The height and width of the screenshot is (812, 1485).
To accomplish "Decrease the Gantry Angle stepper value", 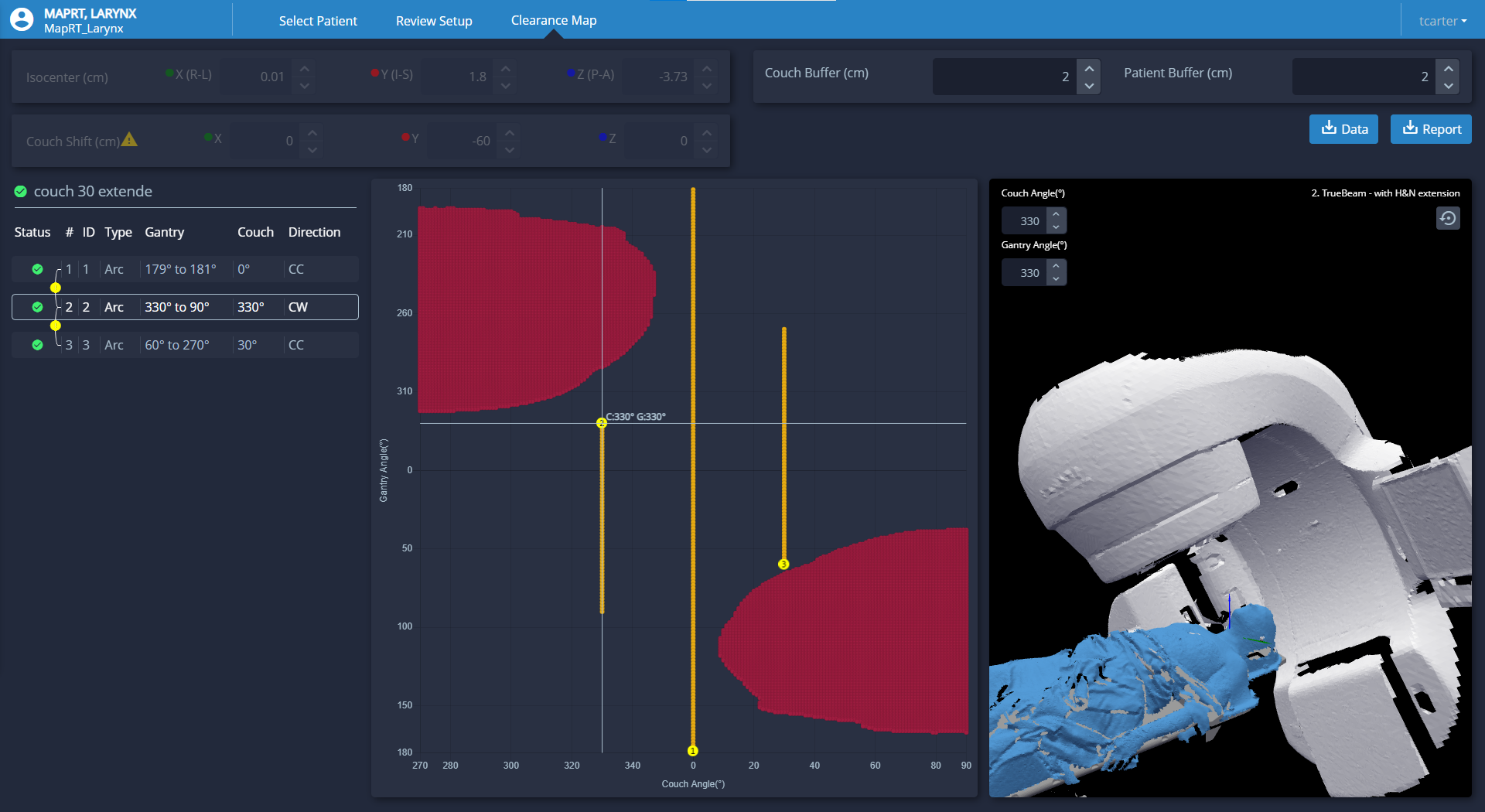I will click(x=1057, y=279).
